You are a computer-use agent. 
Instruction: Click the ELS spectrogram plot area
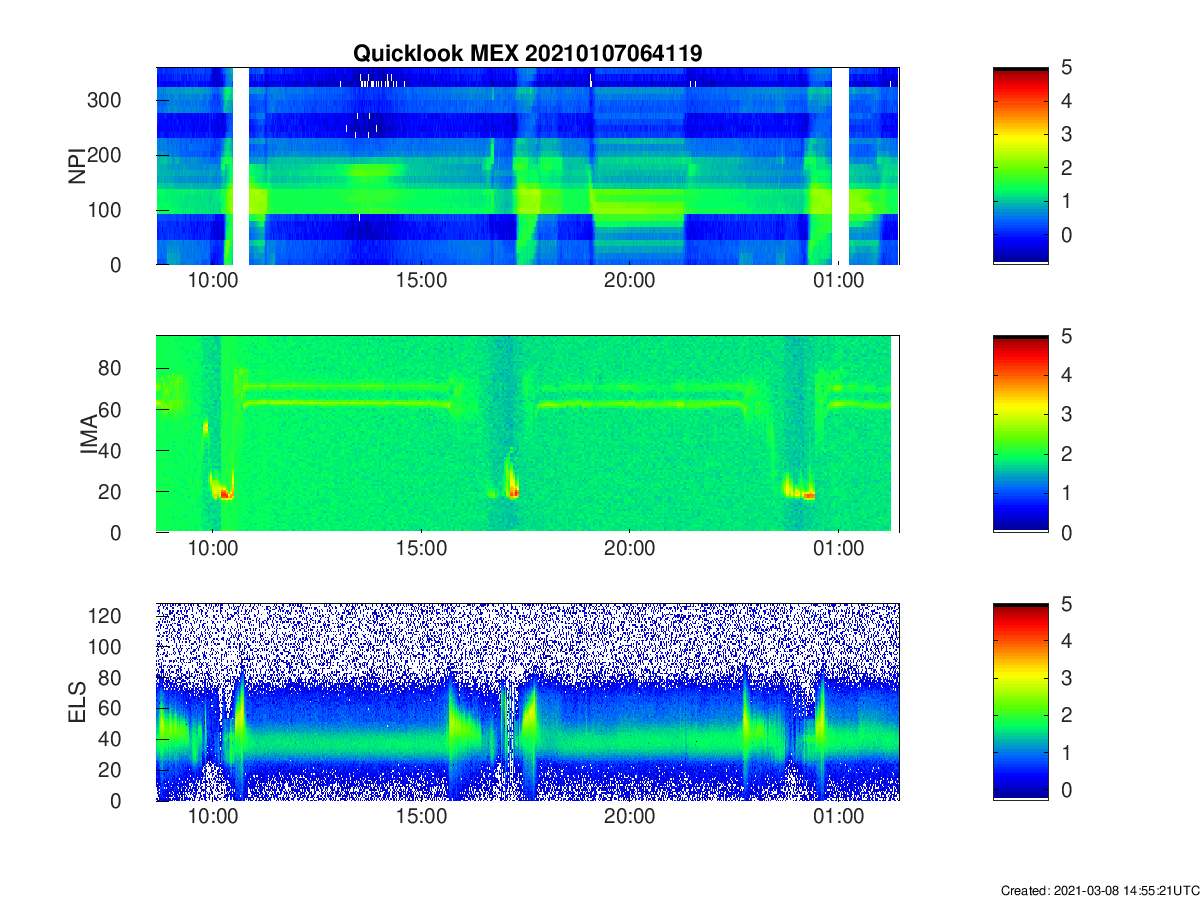(x=528, y=702)
